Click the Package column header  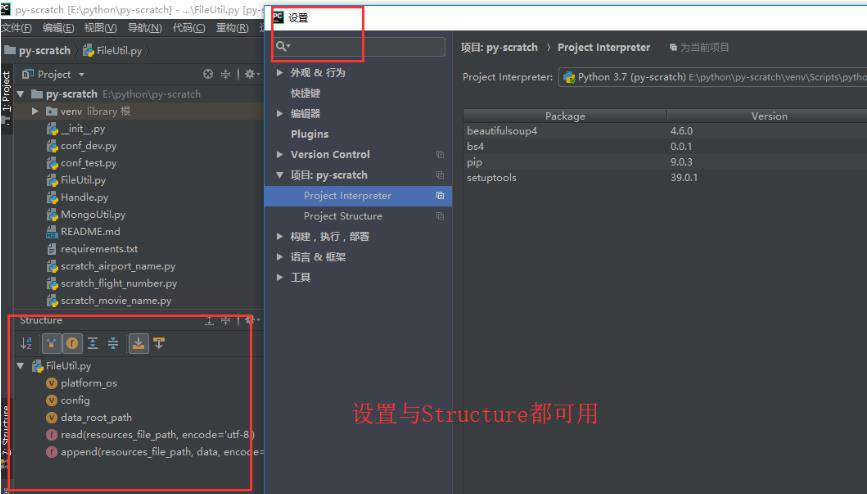pyautogui.click(x=565, y=116)
